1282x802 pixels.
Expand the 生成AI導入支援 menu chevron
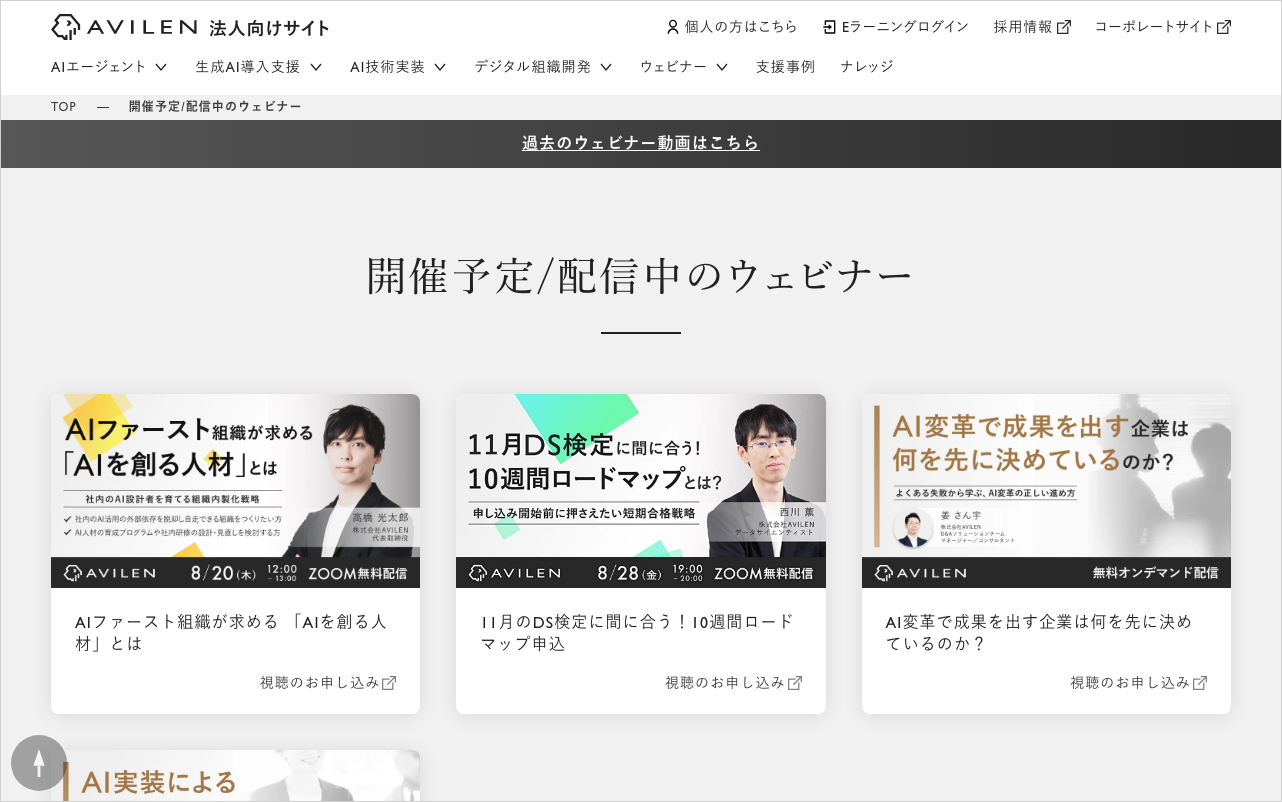coord(316,67)
